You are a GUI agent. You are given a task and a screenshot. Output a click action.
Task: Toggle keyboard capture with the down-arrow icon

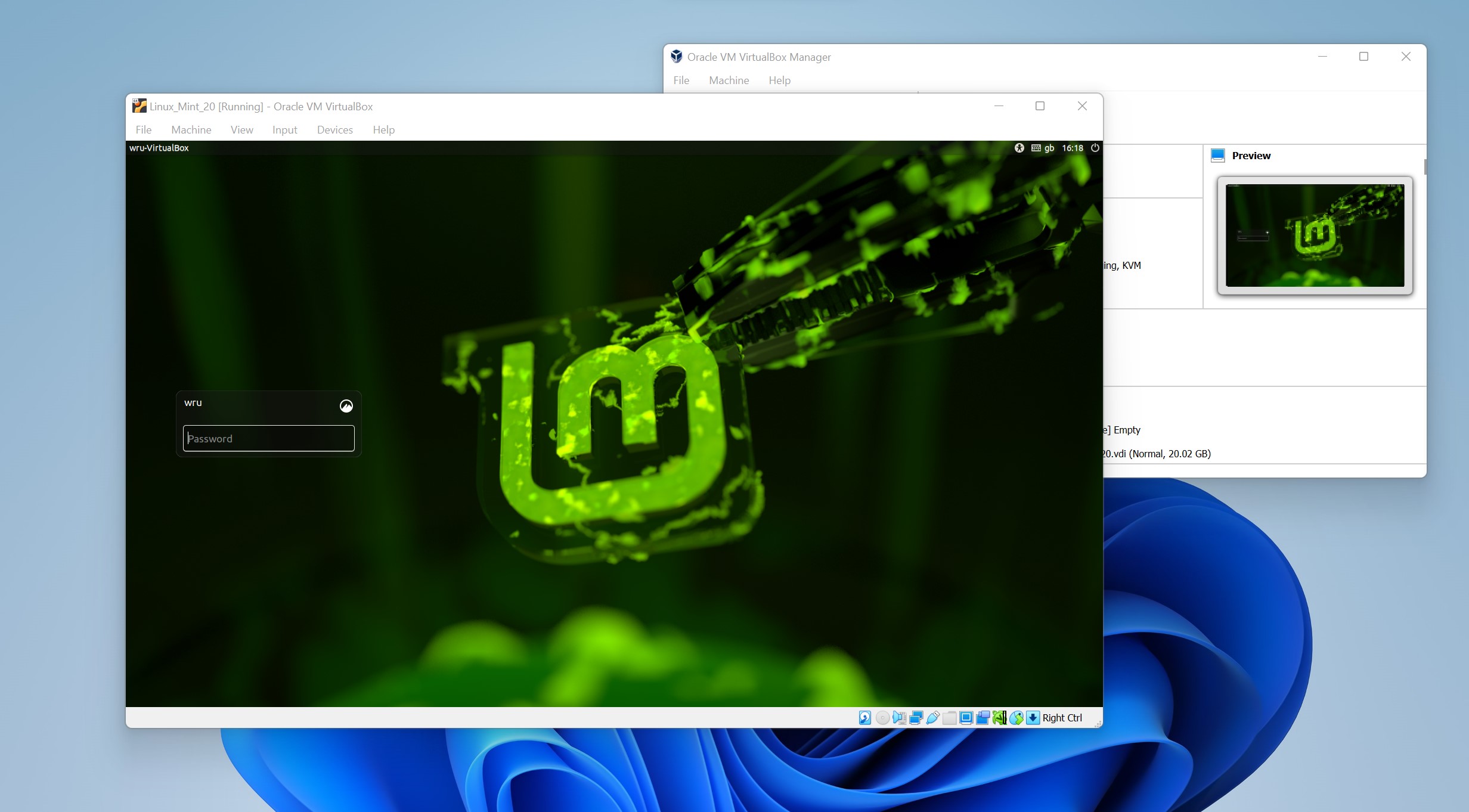point(1033,718)
